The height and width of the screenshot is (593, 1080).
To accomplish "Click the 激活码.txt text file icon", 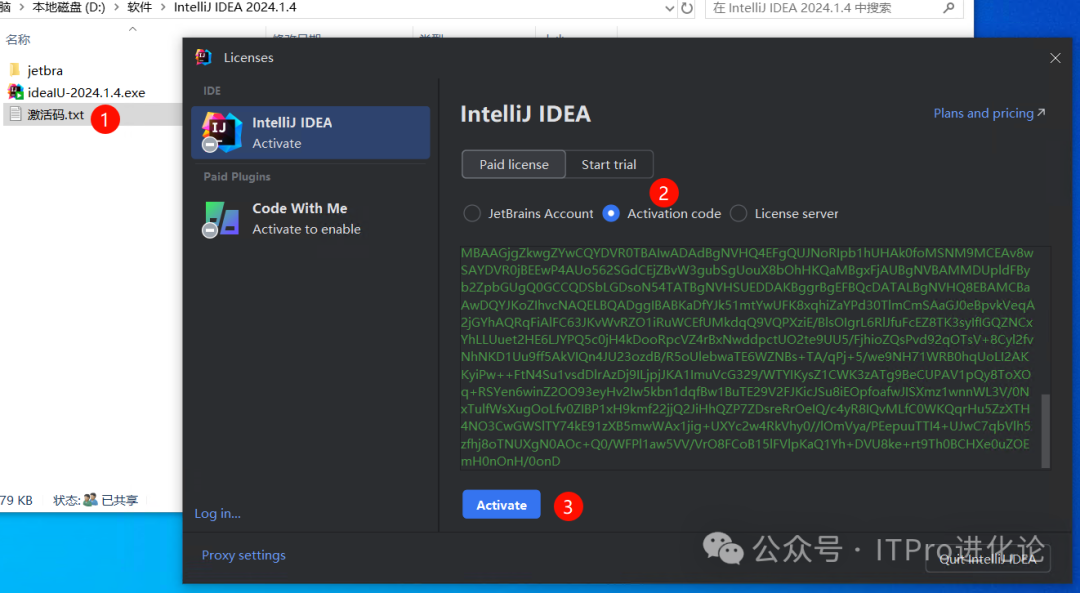I will (x=15, y=114).
